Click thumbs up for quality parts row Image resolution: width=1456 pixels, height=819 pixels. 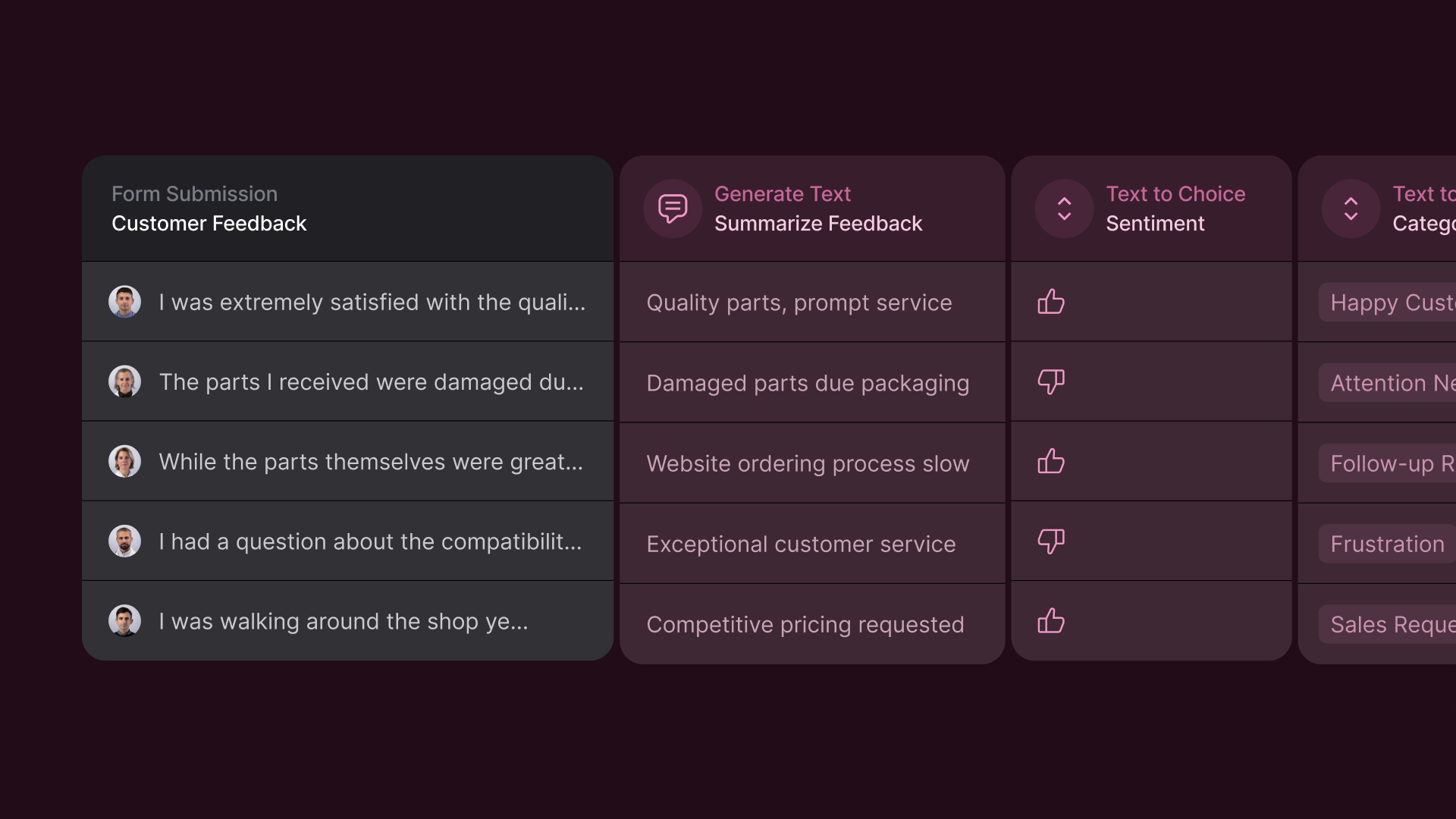pyautogui.click(x=1051, y=302)
